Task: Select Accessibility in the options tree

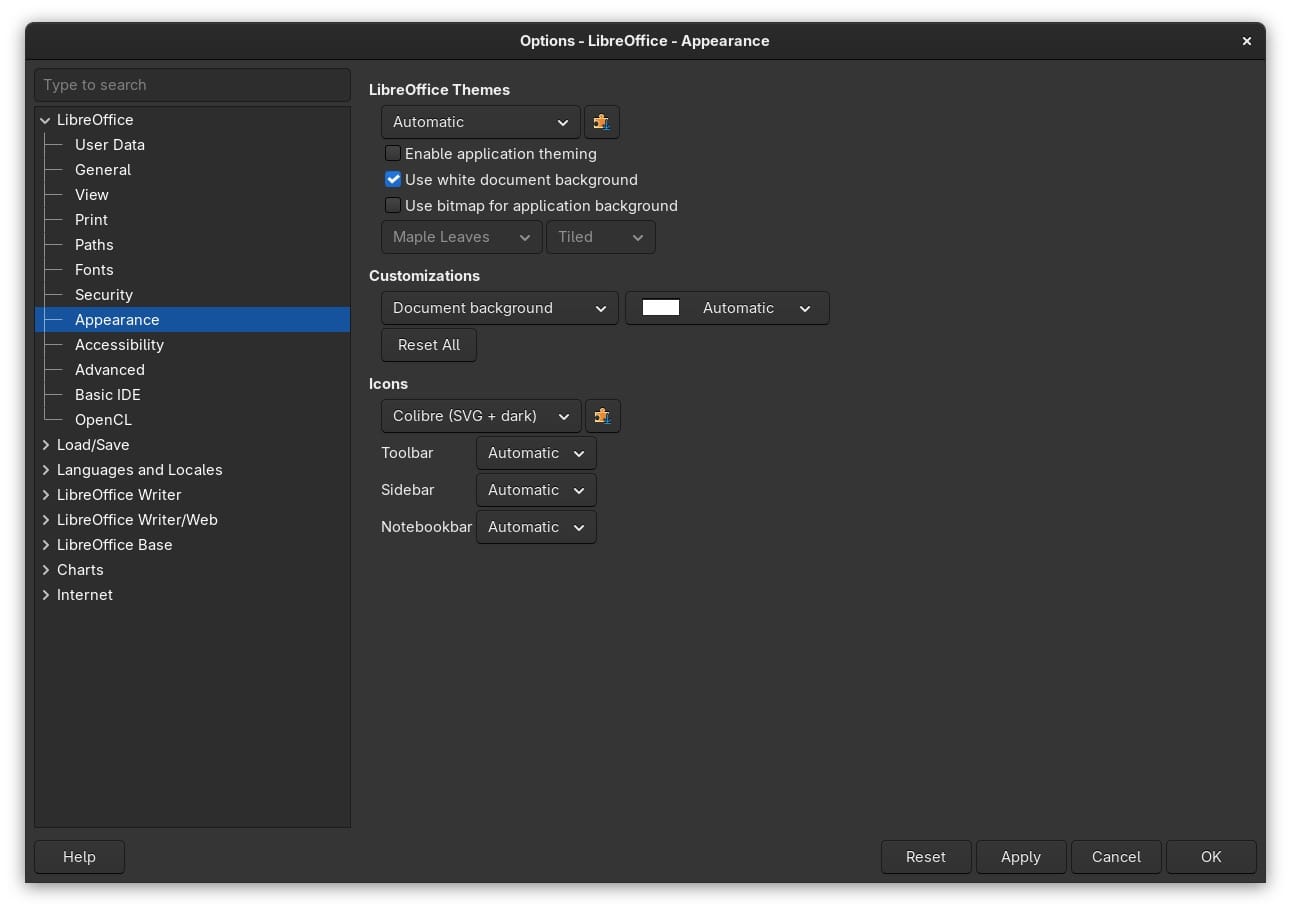Action: (x=119, y=345)
